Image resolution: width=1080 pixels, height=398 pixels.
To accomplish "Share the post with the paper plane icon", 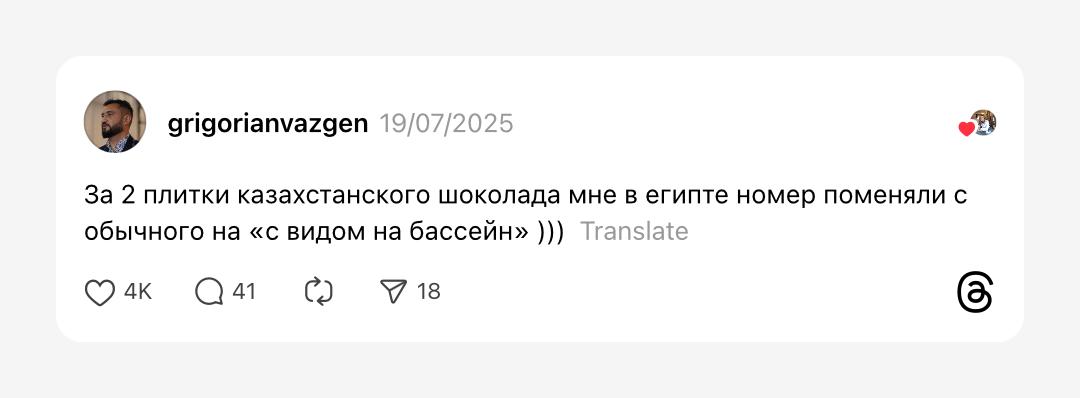I will (x=393, y=292).
